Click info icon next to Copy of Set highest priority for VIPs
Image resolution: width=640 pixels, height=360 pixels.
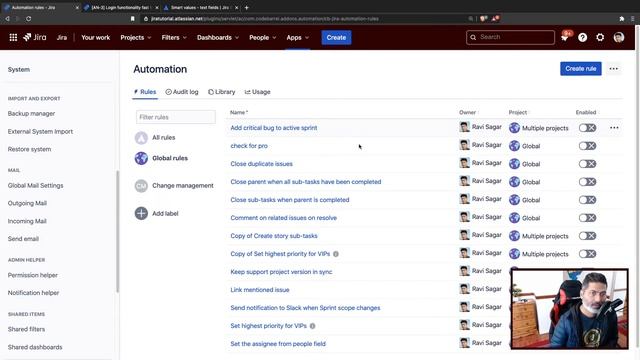pyautogui.click(x=336, y=254)
